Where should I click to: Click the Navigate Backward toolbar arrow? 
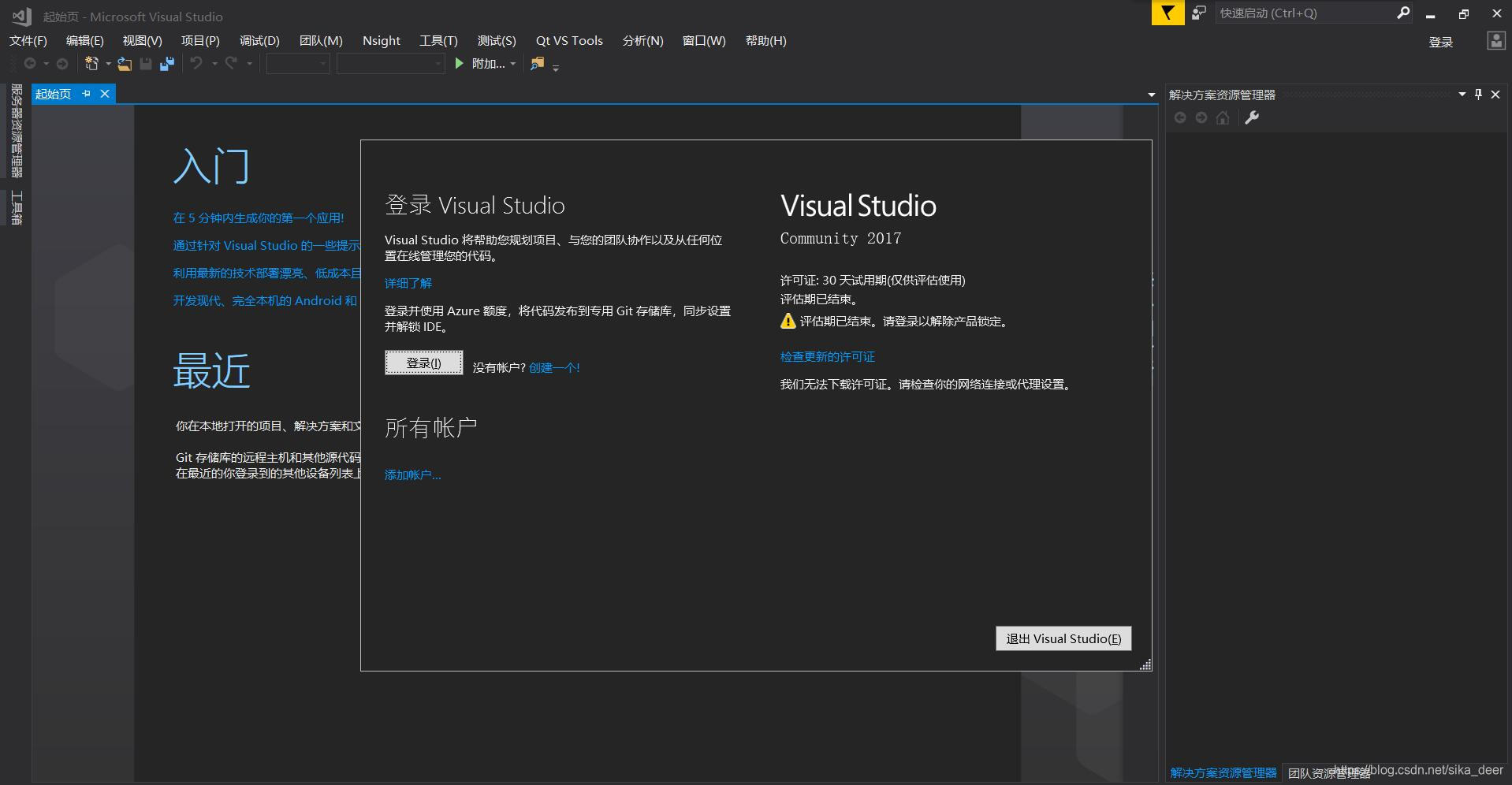(x=30, y=64)
